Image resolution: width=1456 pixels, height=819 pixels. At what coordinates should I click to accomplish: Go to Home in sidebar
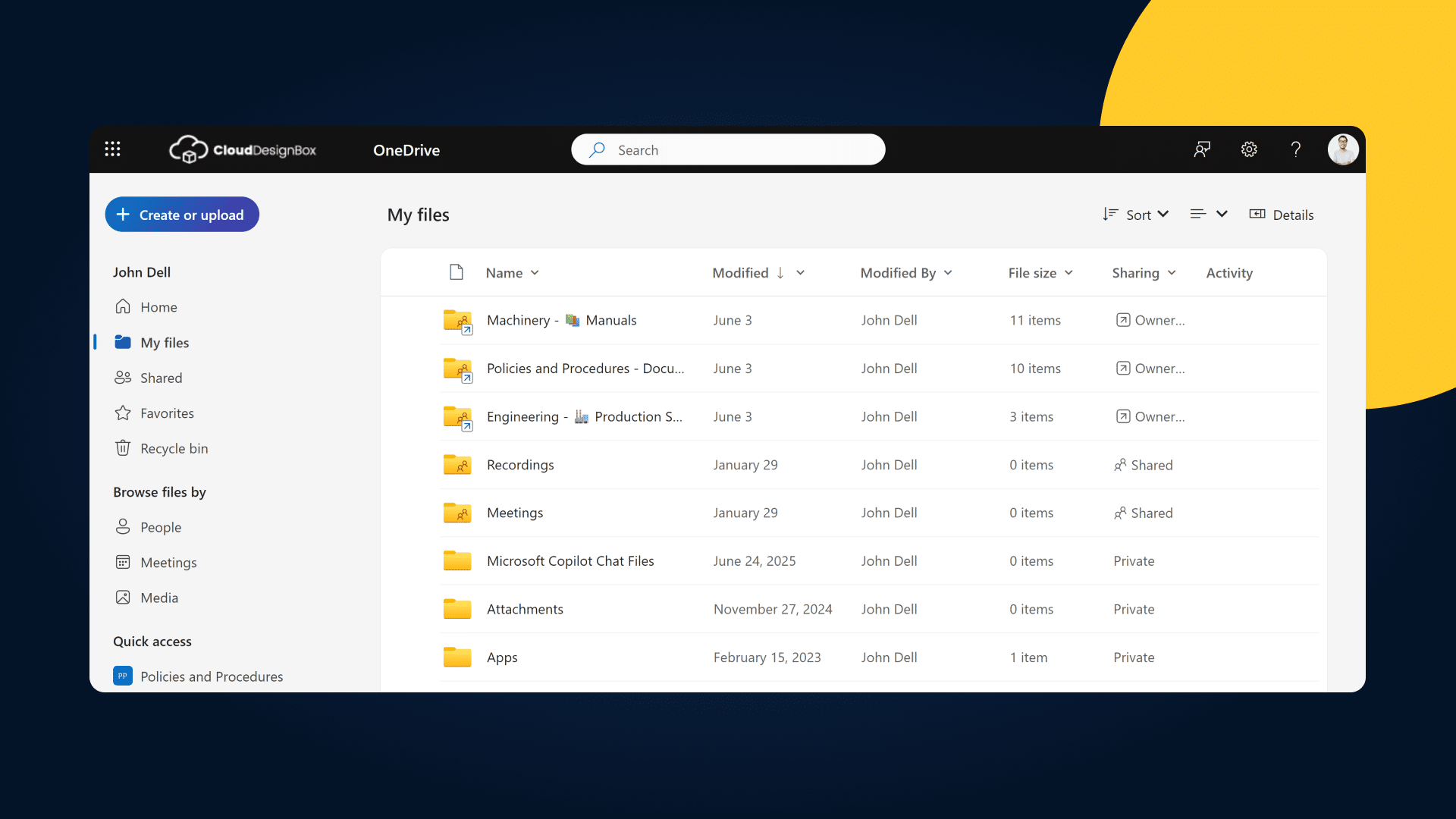coord(158,306)
